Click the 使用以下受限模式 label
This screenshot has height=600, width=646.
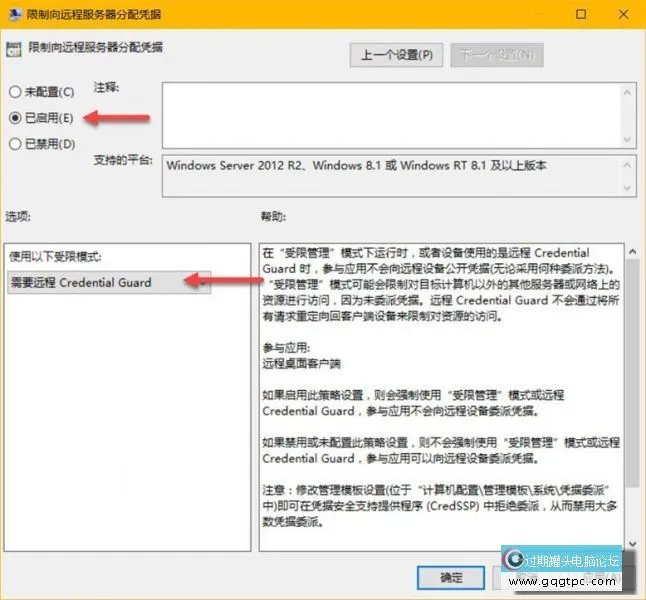click(x=55, y=257)
